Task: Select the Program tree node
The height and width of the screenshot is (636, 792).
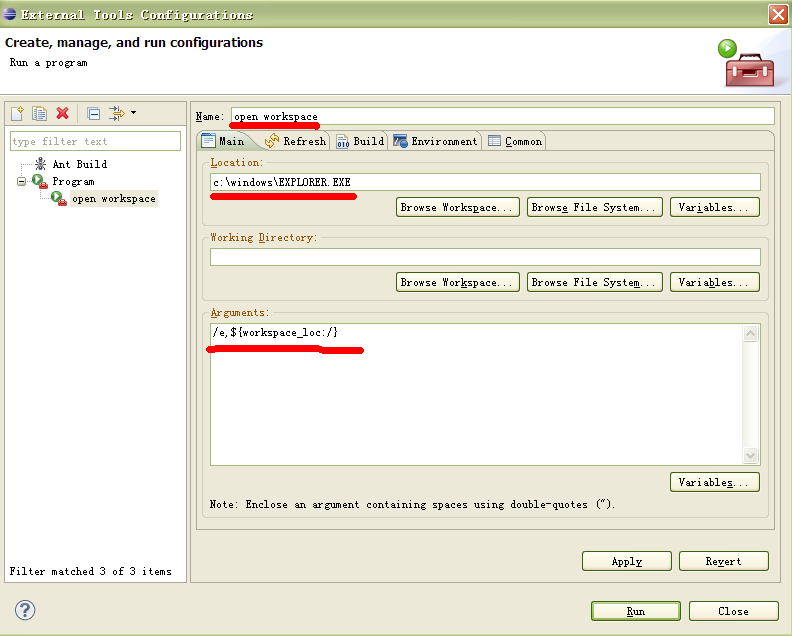Action: [73, 181]
